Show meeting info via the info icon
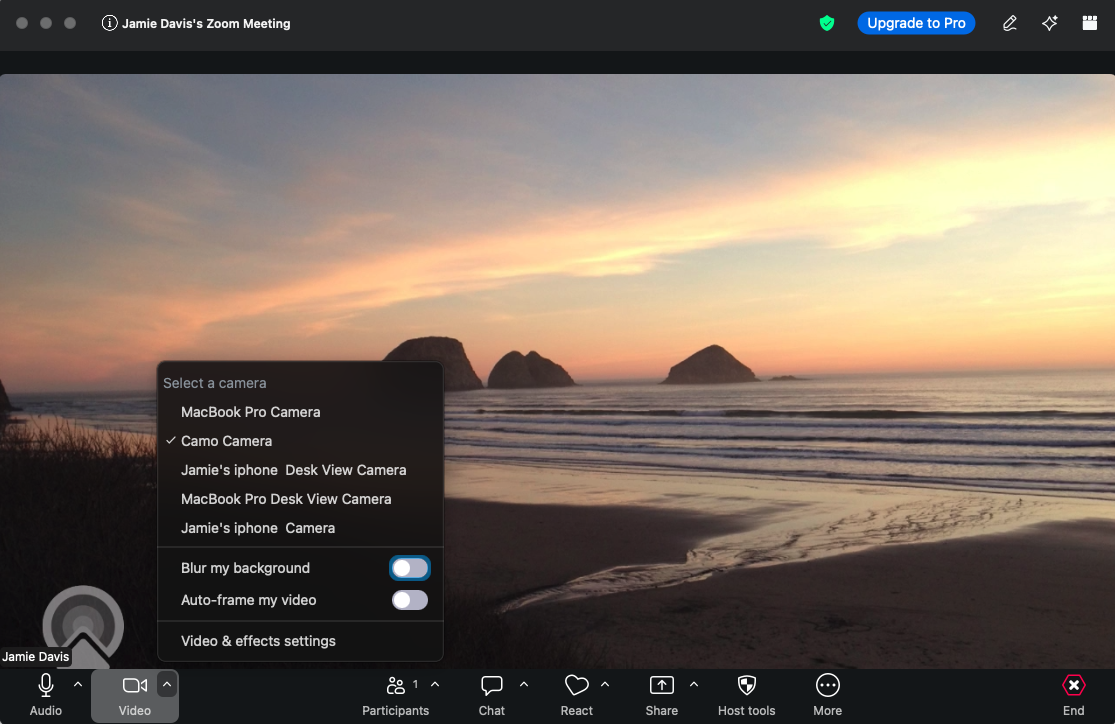1115x724 pixels. pos(109,23)
